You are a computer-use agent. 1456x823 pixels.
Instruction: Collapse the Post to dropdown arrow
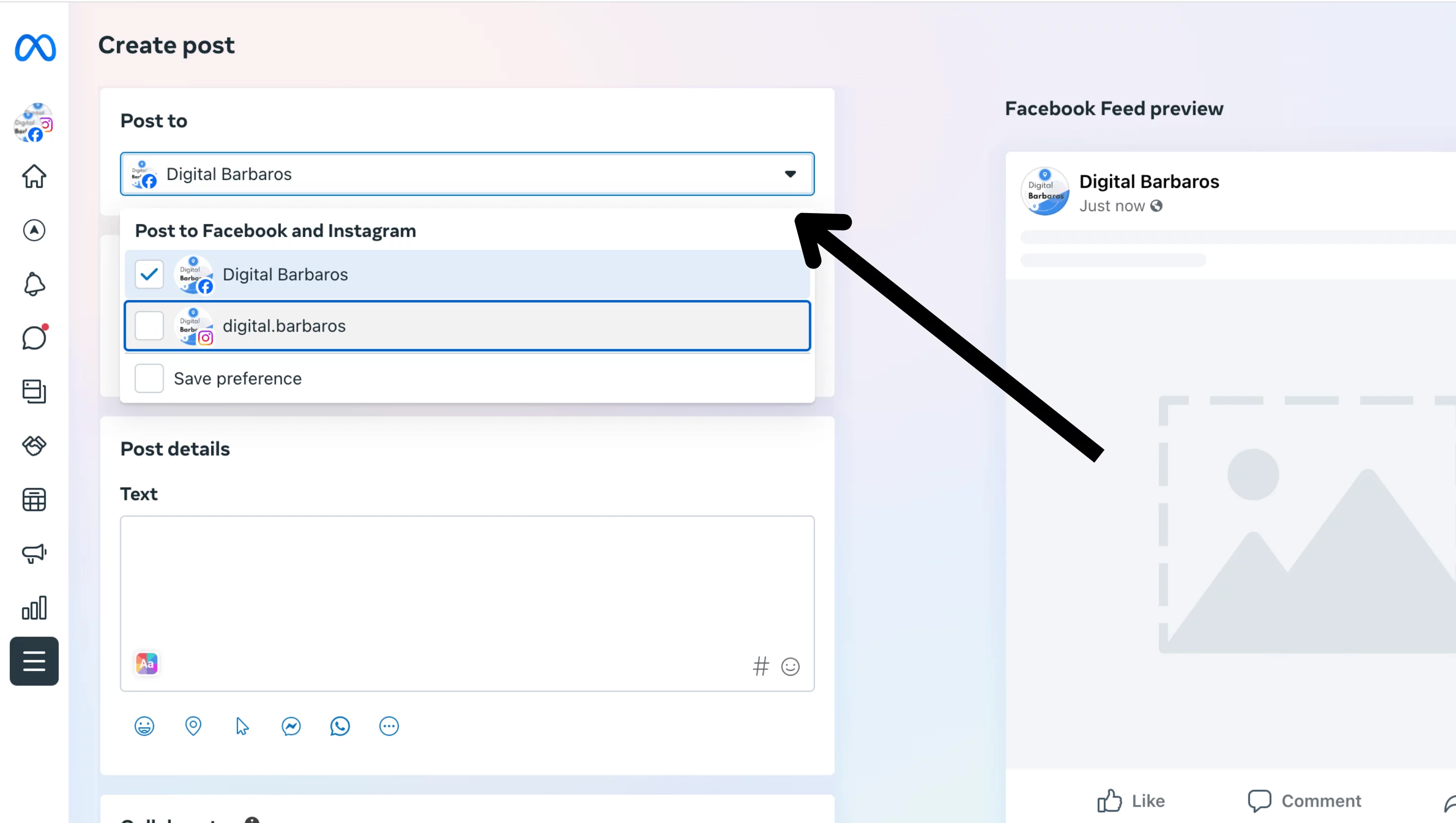tap(790, 173)
